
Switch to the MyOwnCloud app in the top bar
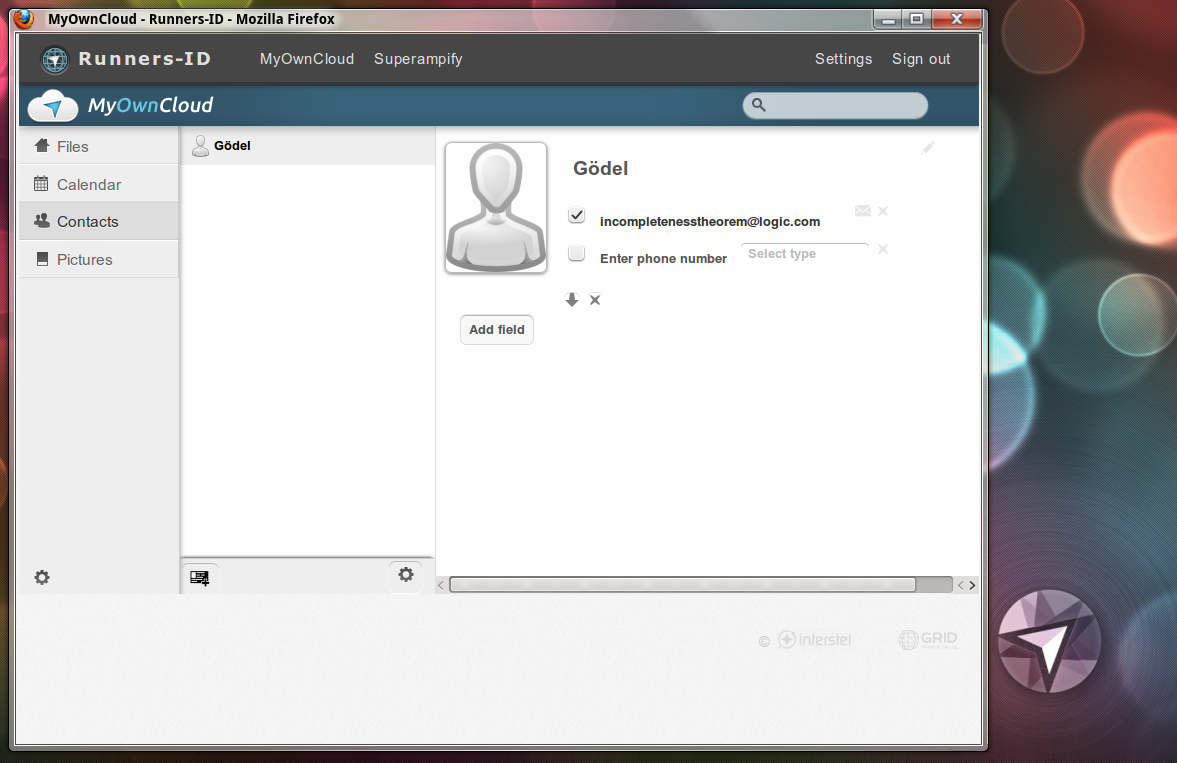pos(307,59)
